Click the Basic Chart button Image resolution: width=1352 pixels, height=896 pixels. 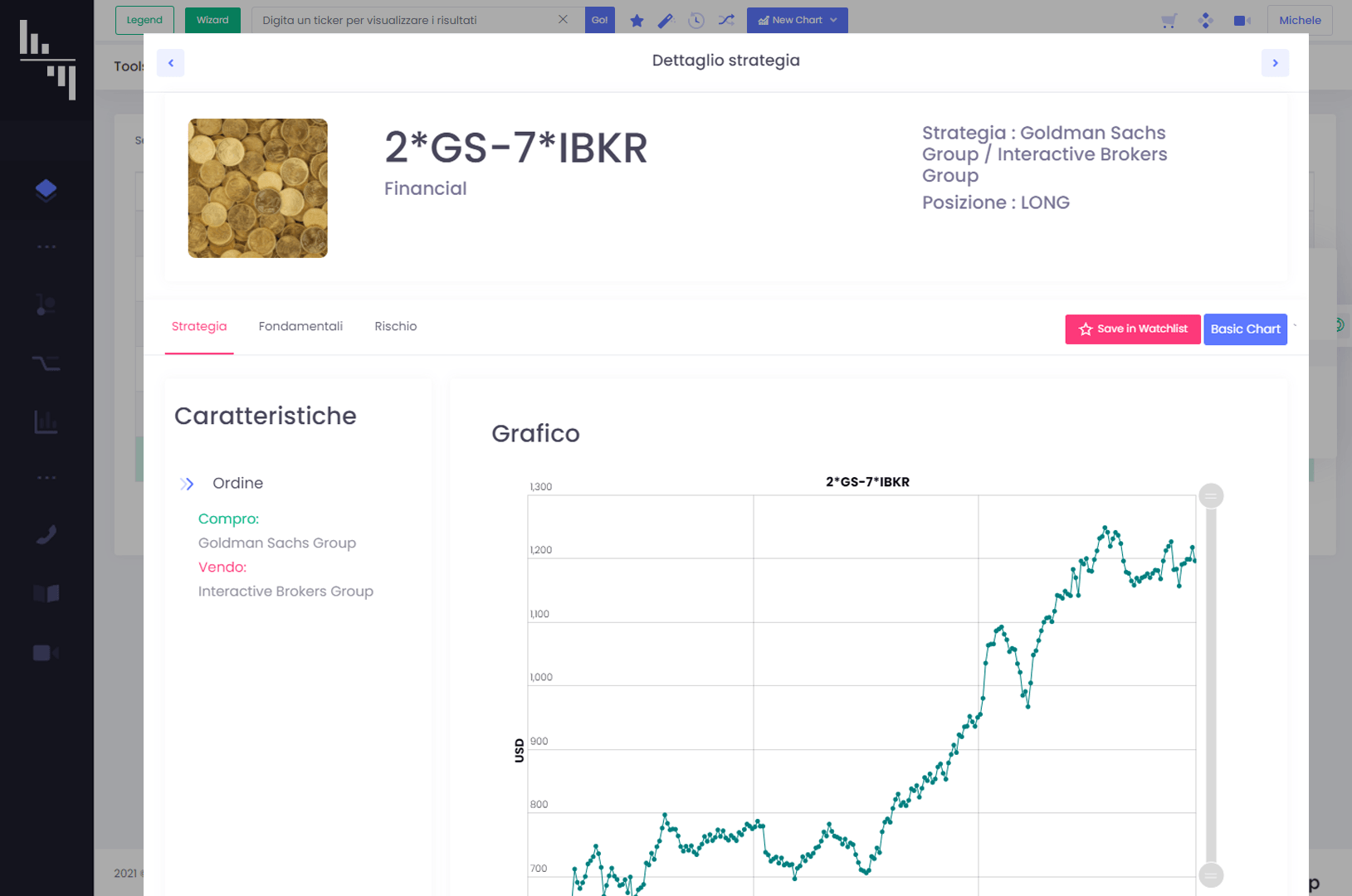[x=1245, y=329]
